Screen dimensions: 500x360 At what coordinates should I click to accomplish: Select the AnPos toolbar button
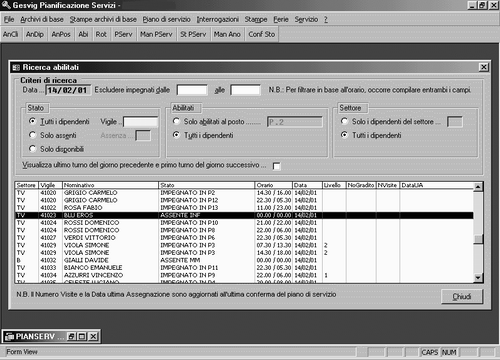[61, 34]
